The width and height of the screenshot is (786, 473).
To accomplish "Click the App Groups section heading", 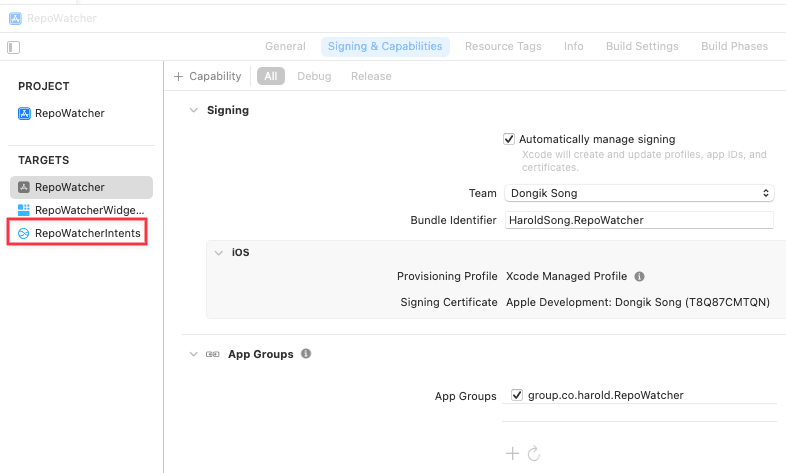I will coord(261,354).
